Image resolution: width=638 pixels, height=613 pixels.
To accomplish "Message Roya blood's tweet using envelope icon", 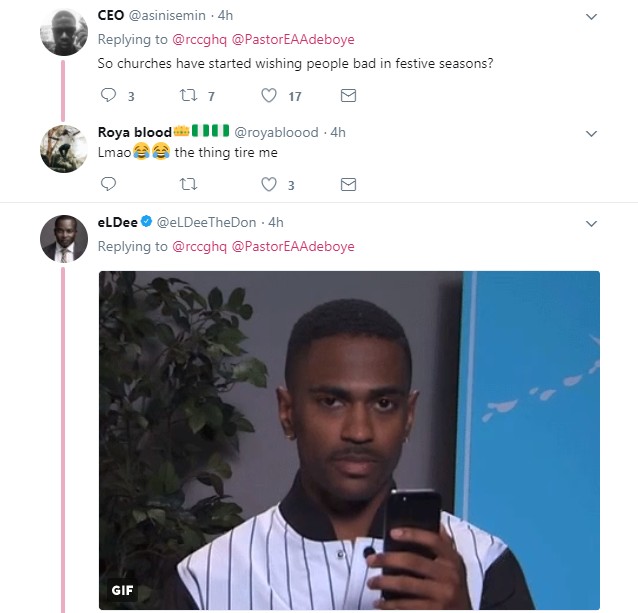I will tap(348, 184).
